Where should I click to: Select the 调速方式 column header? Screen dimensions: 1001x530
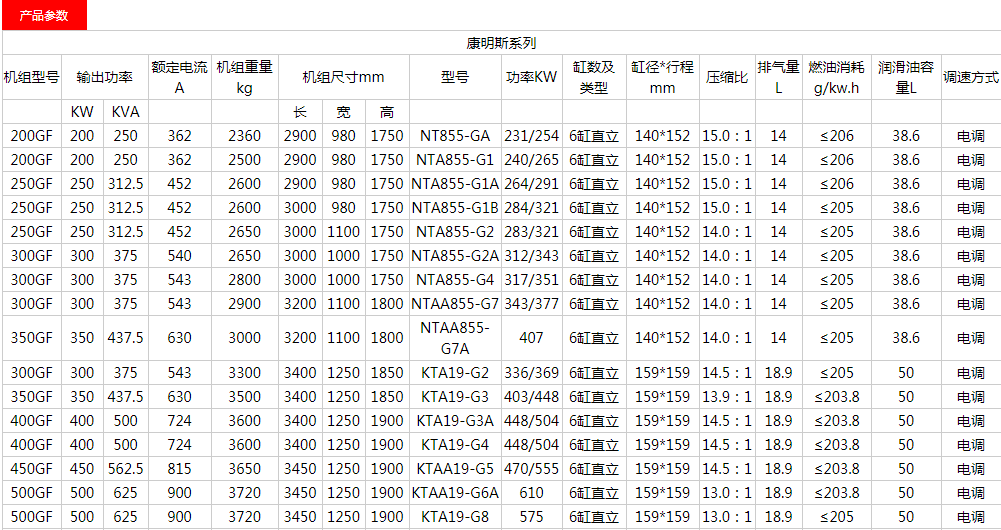(971, 77)
